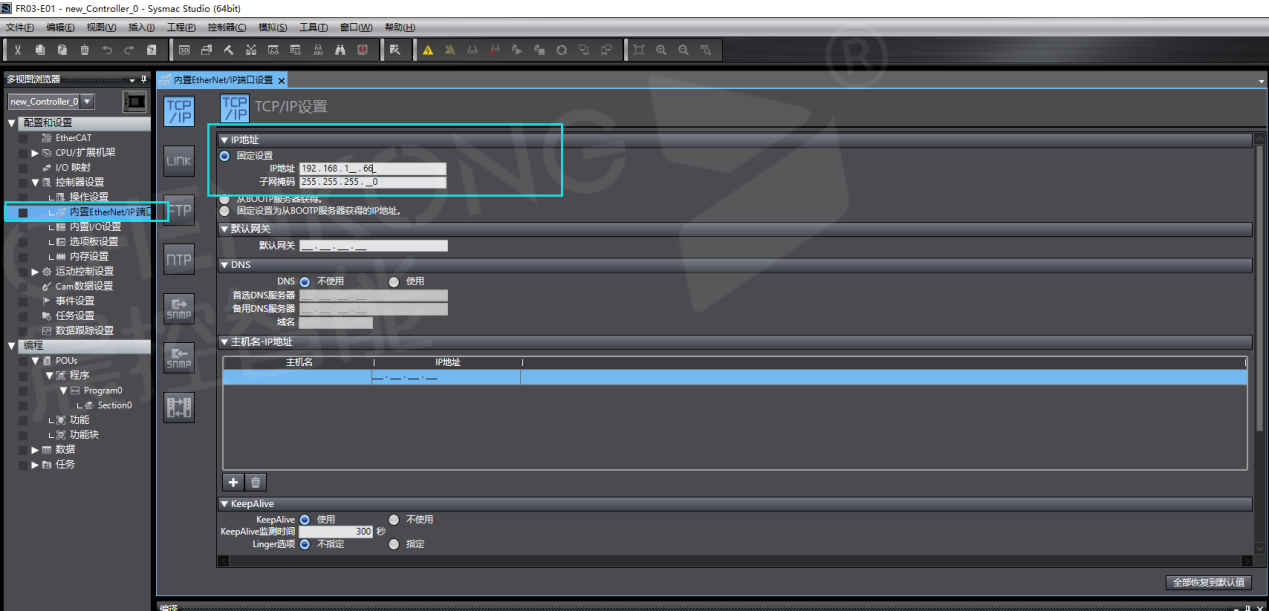
Task: Click the yellow warning triangle toolbar icon
Action: tap(428, 50)
